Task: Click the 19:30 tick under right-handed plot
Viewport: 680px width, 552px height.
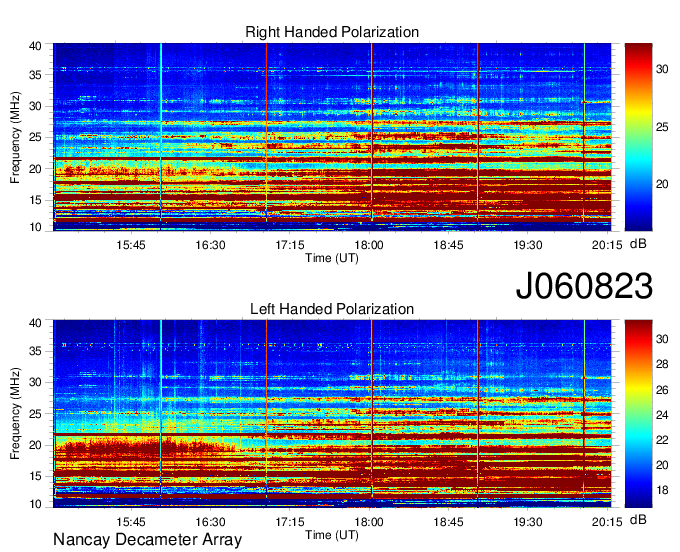Action: [528, 245]
